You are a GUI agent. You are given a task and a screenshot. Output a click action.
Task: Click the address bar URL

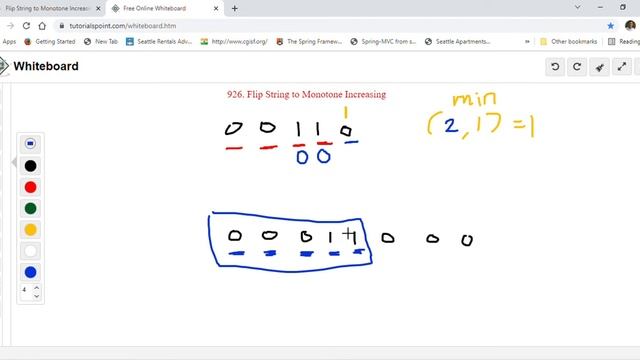(x=123, y=26)
